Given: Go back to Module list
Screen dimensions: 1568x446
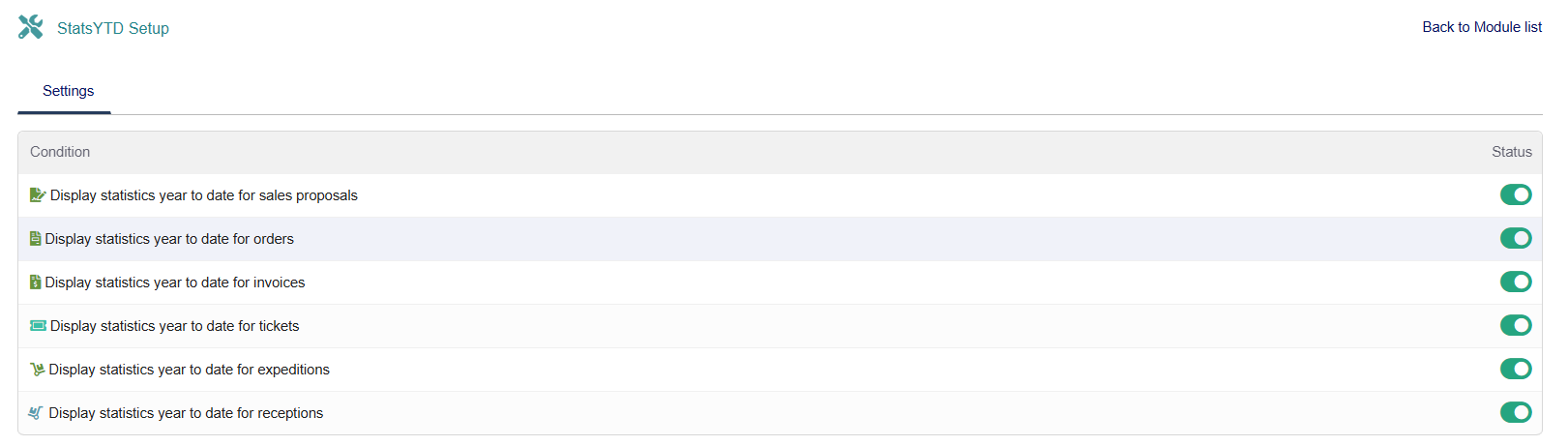Looking at the screenshot, I should (x=1481, y=27).
